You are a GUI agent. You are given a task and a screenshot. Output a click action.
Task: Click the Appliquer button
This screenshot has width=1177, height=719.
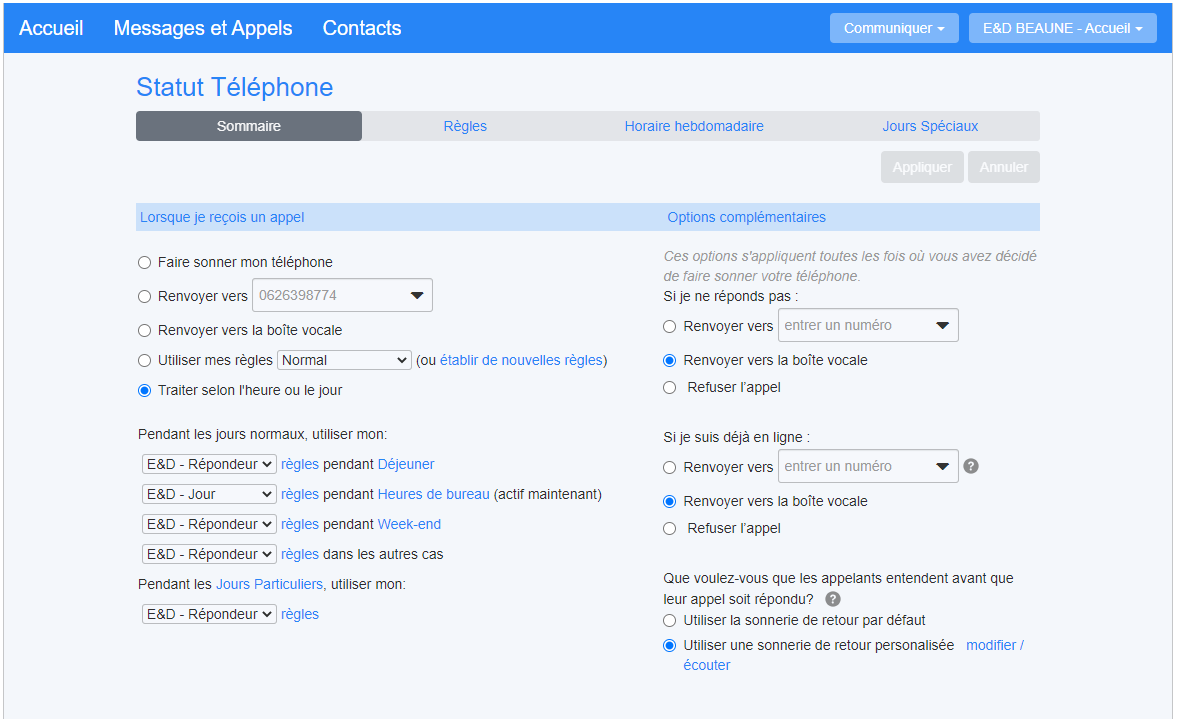click(x=922, y=167)
